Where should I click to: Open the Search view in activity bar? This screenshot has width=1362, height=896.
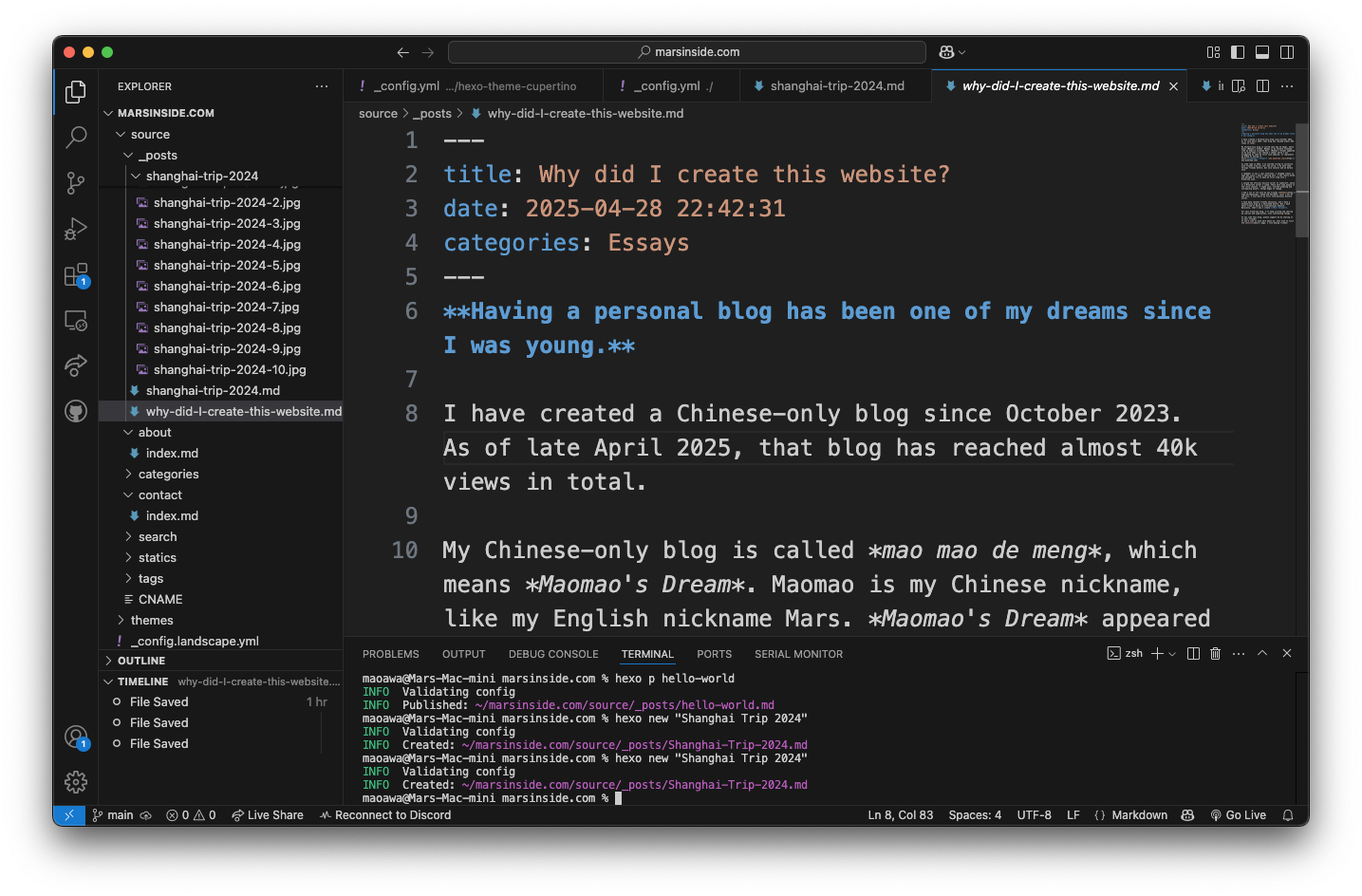click(76, 137)
